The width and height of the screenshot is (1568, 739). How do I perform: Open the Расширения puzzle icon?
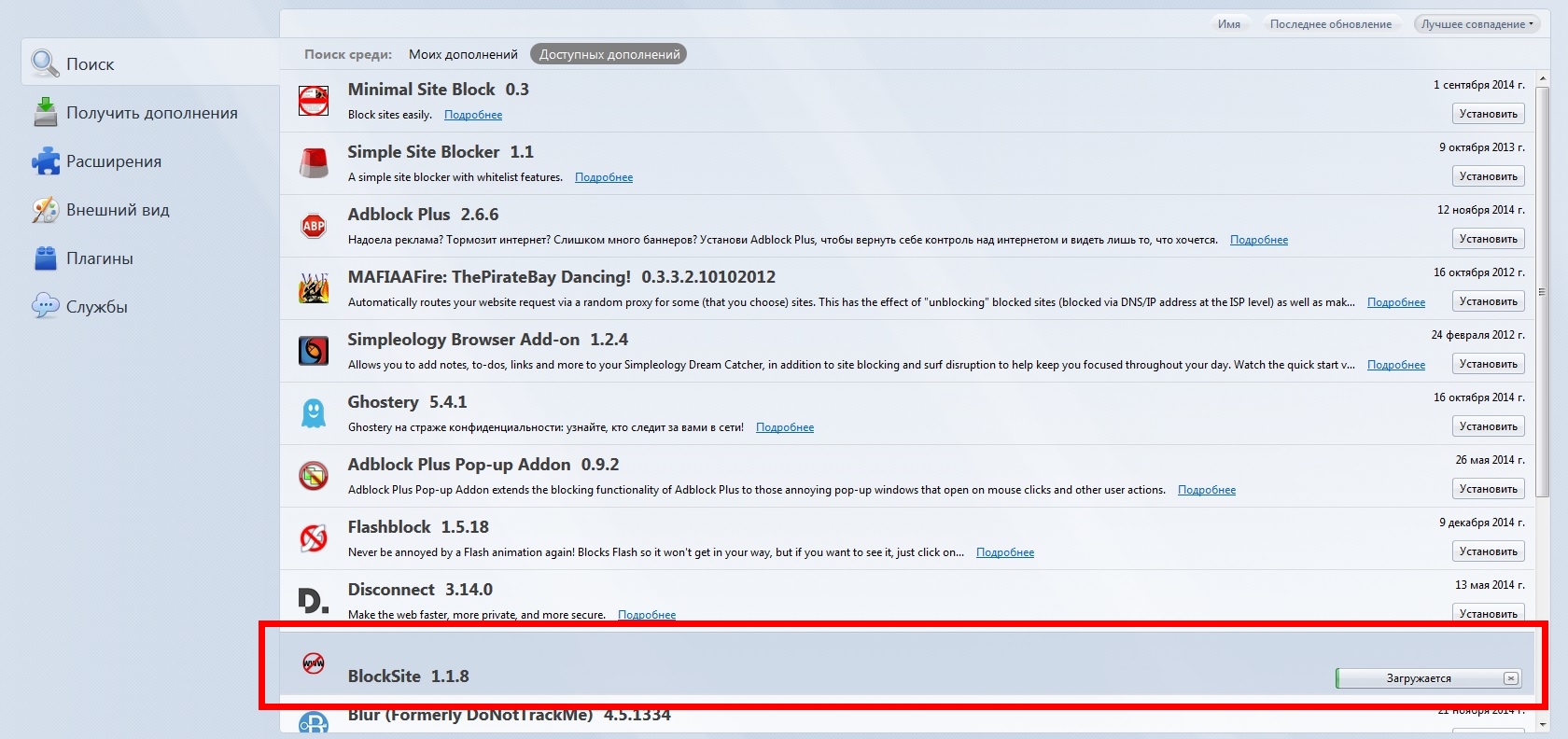click(45, 160)
